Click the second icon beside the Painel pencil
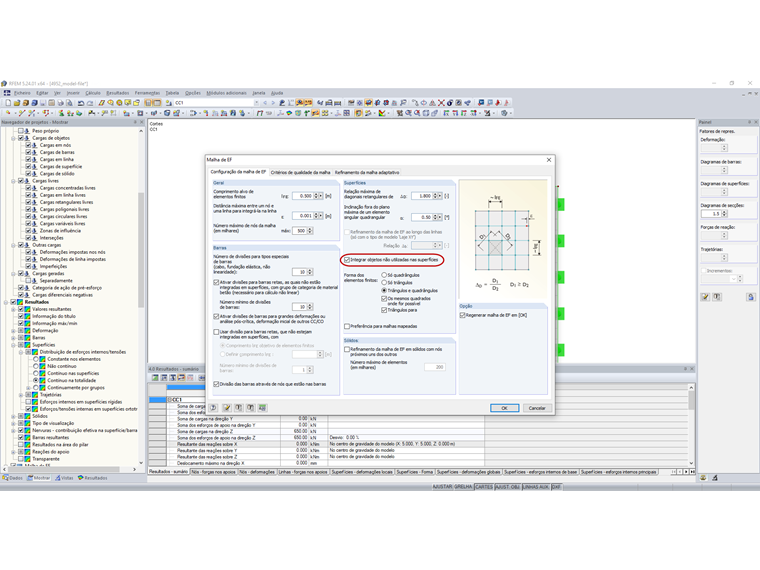The height and width of the screenshot is (570, 760). 717,297
